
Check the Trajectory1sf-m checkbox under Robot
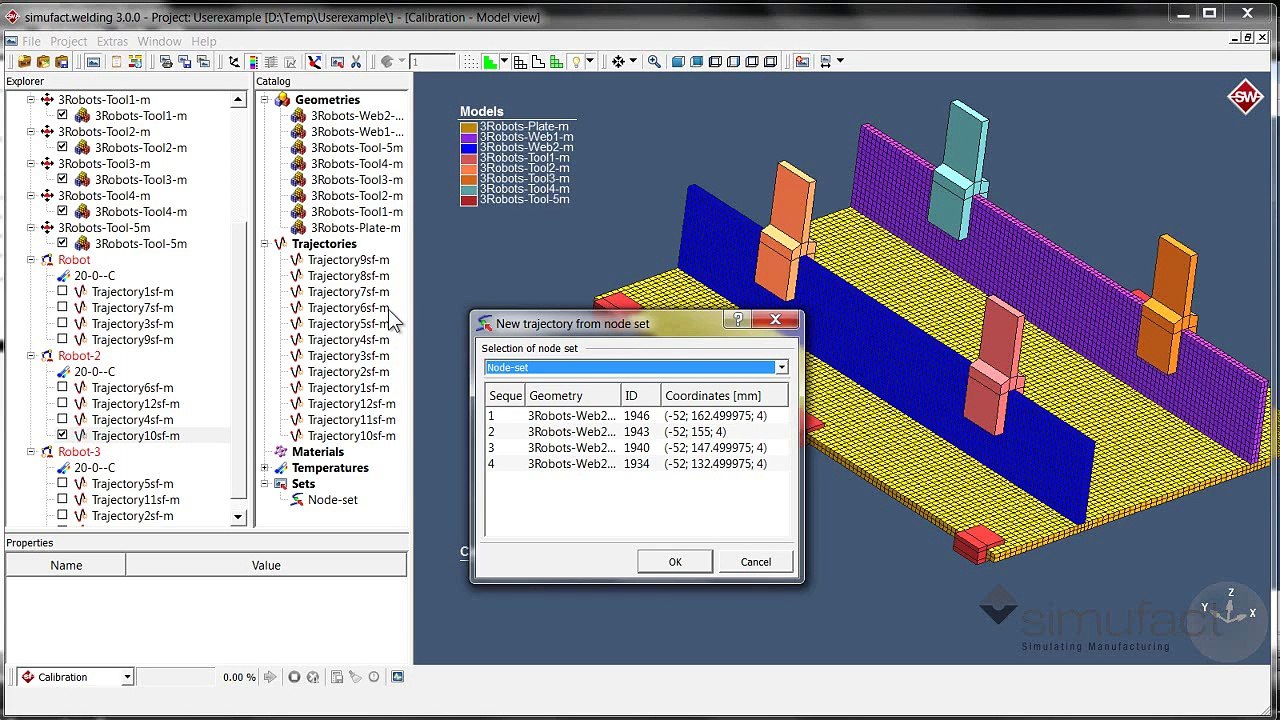click(62, 292)
